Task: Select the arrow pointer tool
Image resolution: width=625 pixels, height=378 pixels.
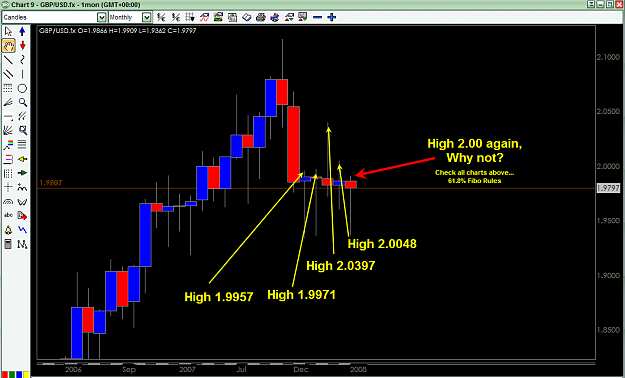Action: 8,32
